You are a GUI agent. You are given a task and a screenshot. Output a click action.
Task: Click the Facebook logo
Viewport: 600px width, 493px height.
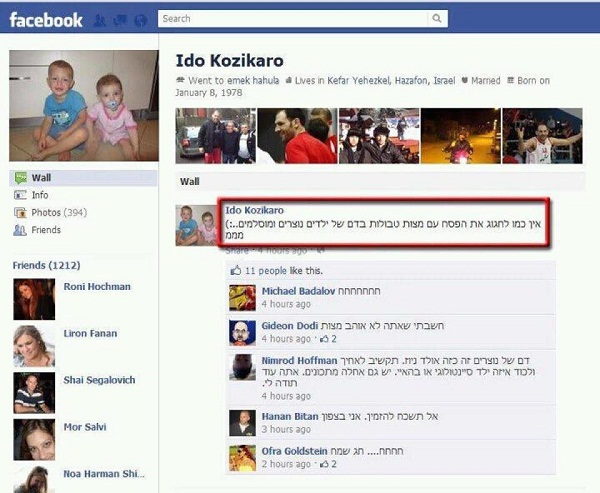46,20
